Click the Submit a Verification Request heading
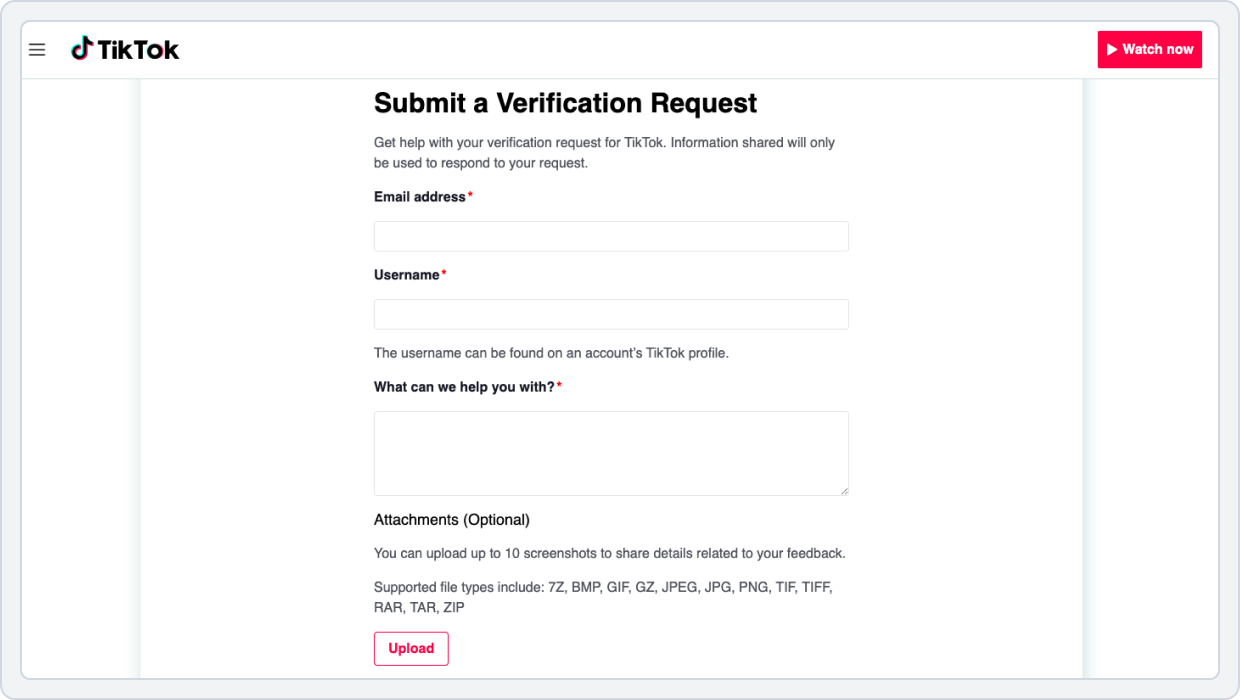 [565, 103]
